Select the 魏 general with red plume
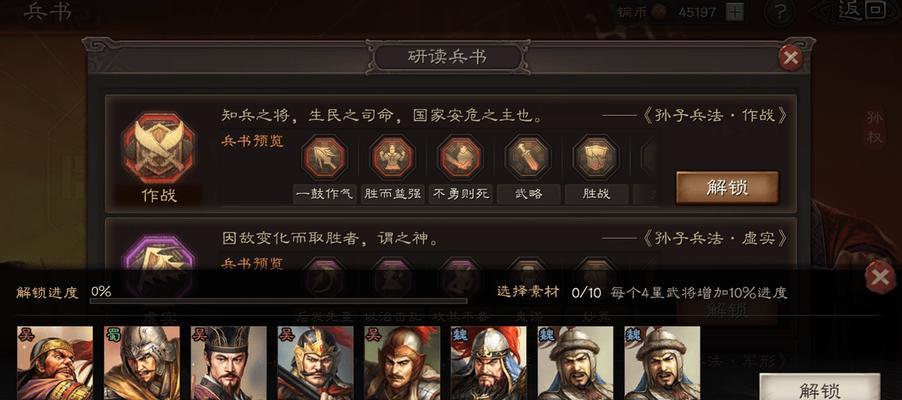The height and width of the screenshot is (400, 902). (489, 363)
